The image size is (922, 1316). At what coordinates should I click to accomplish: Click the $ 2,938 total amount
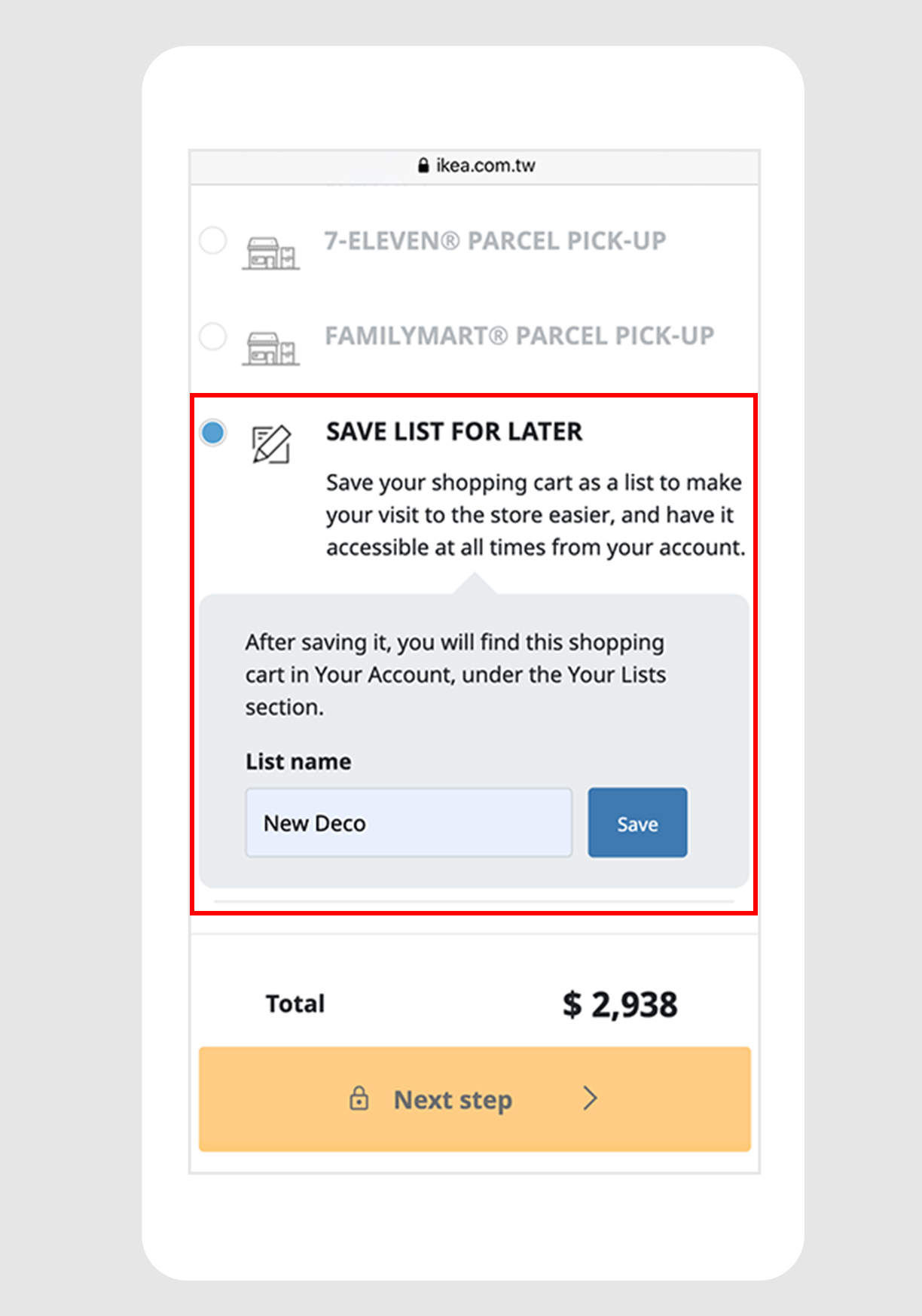[619, 1004]
